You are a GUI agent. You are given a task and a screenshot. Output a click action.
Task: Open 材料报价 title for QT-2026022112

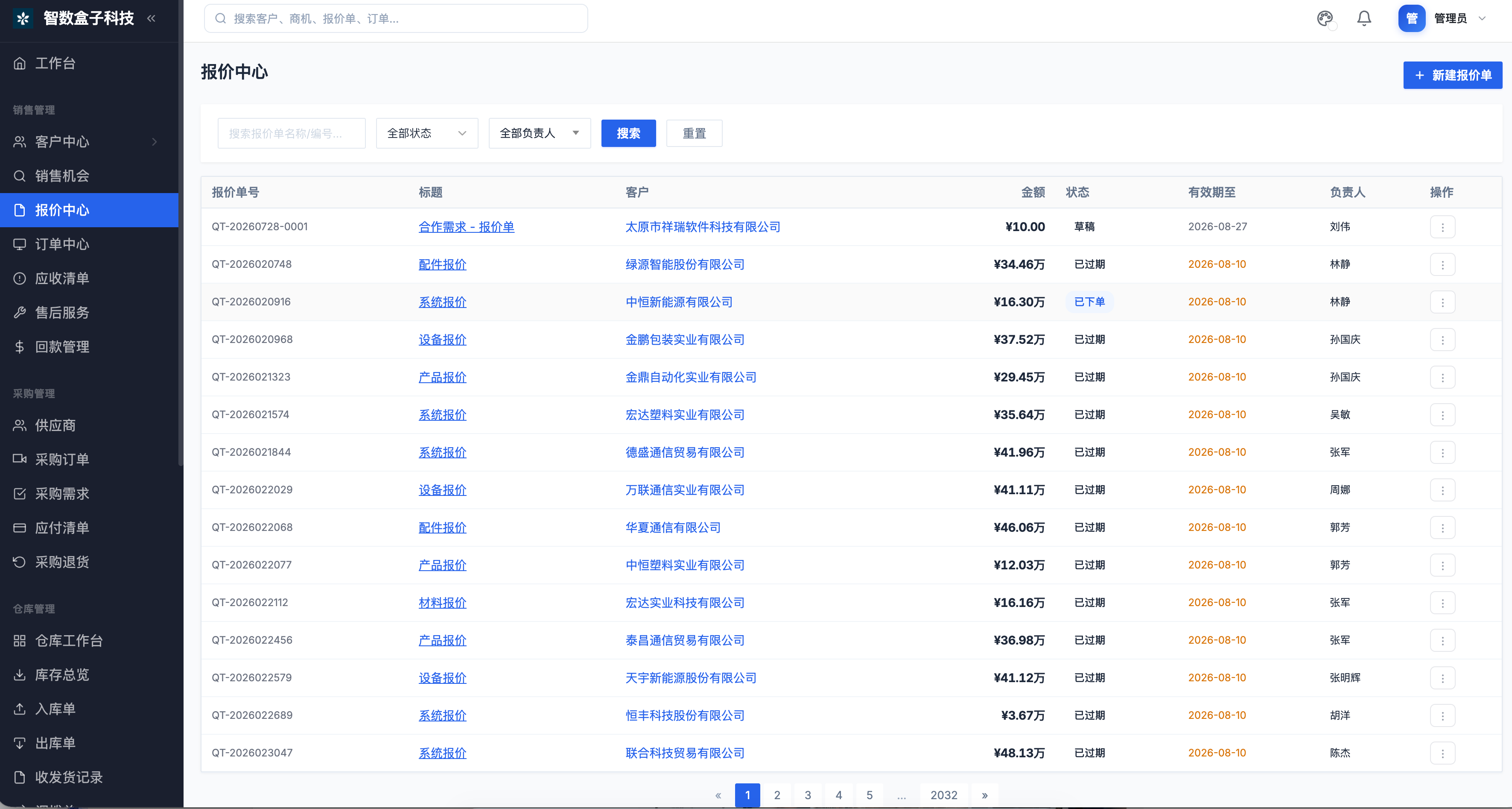tap(442, 603)
